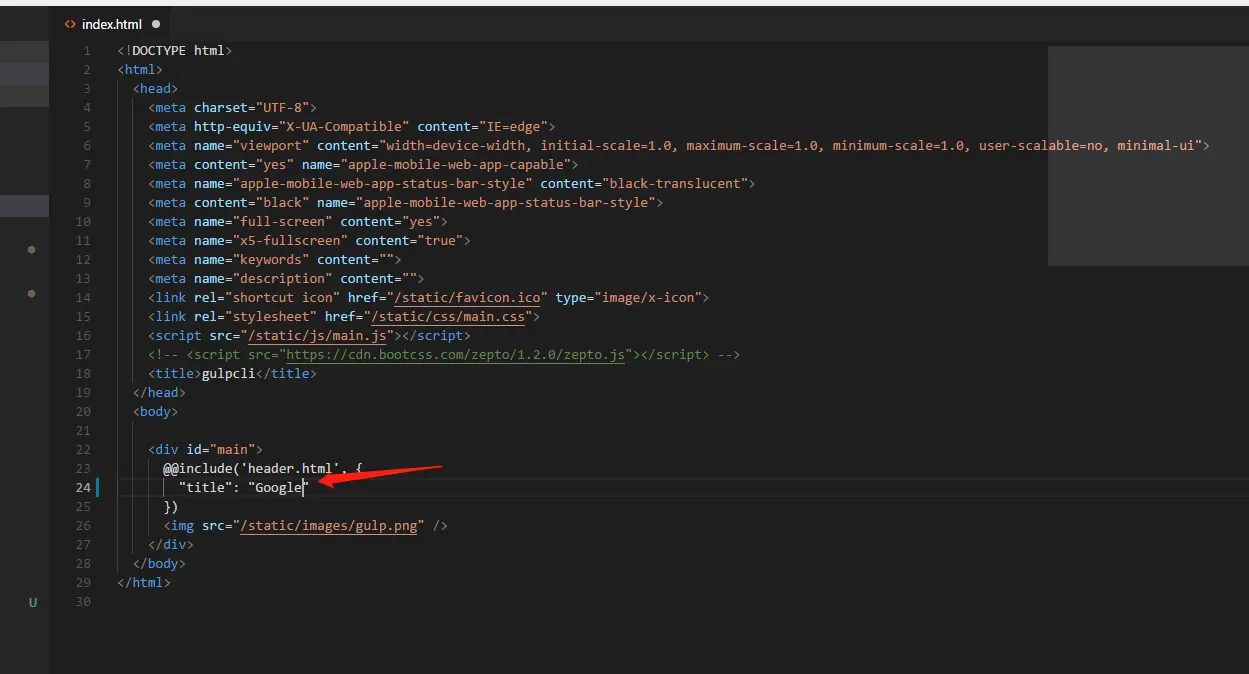Image resolution: width=1249 pixels, height=674 pixels.
Task: Click the "Google" title value on line 24
Action: click(x=279, y=487)
